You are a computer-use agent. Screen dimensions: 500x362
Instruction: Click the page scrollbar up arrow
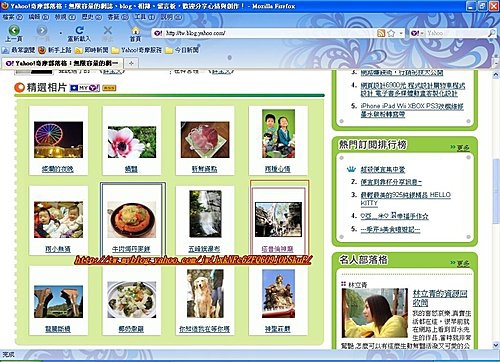click(496, 75)
